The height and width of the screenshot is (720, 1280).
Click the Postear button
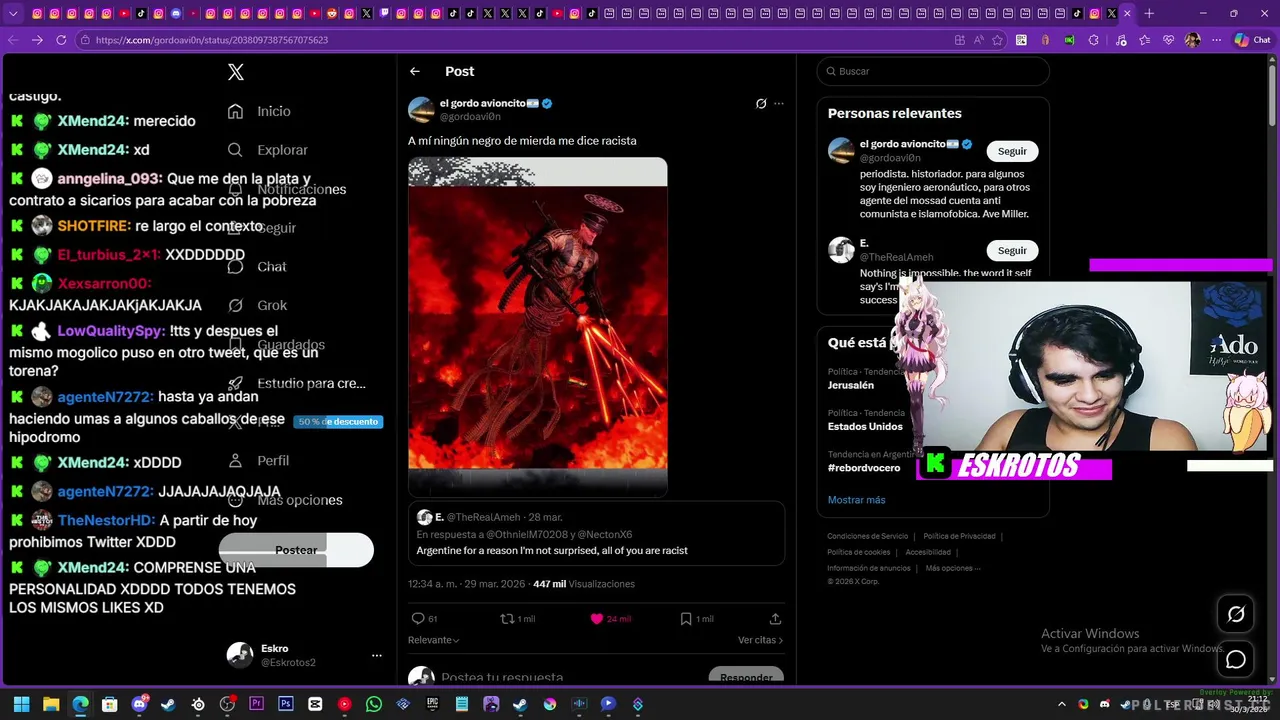click(x=296, y=550)
